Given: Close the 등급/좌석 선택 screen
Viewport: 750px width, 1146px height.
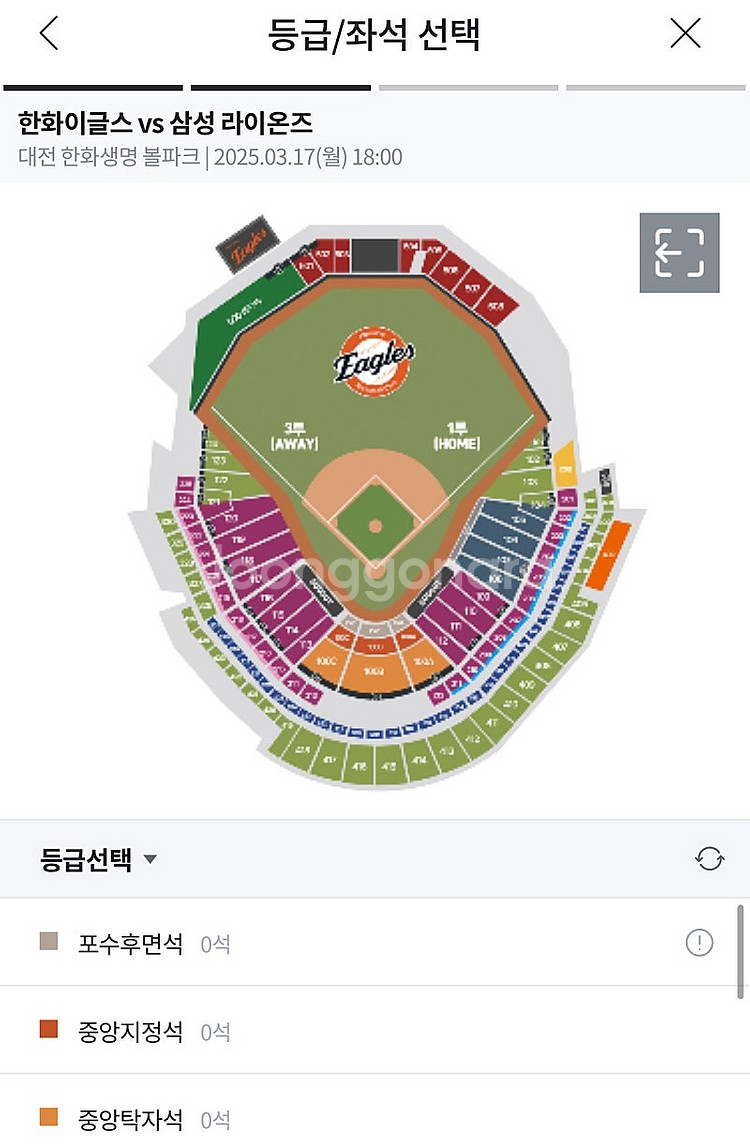Looking at the screenshot, I should pyautogui.click(x=685, y=34).
